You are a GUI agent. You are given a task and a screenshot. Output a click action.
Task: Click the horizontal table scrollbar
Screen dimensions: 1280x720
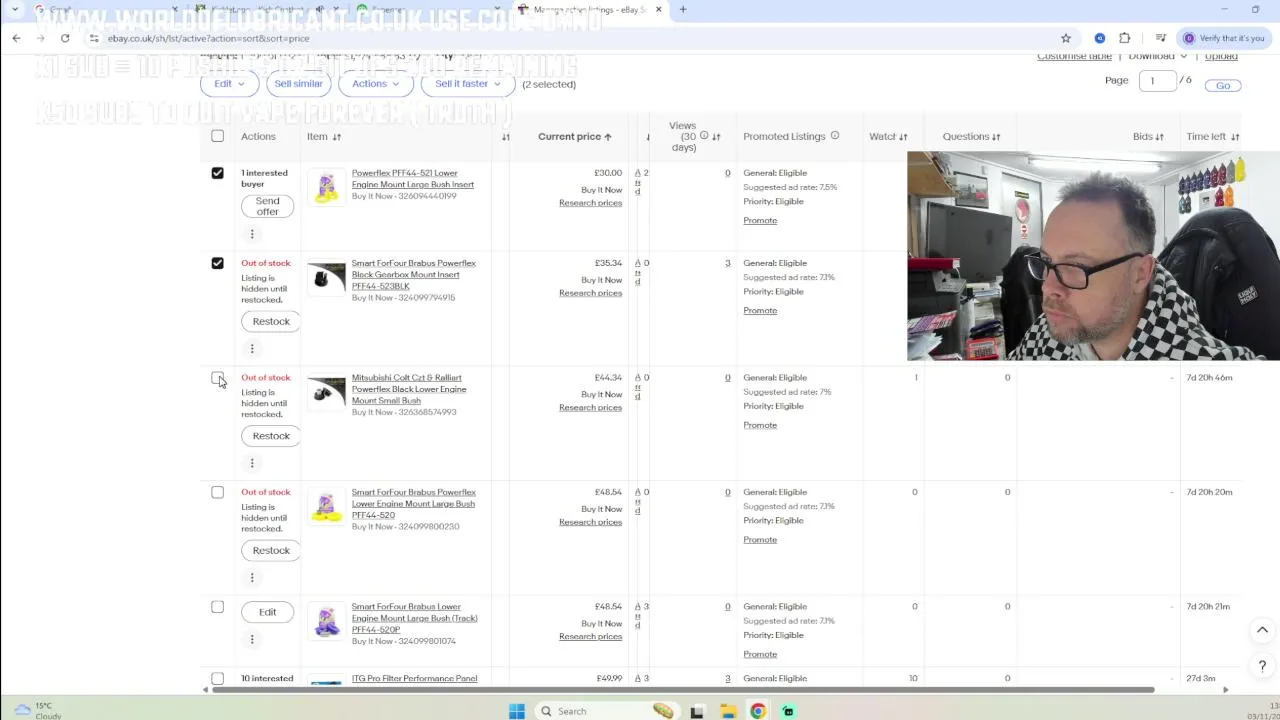[683, 690]
